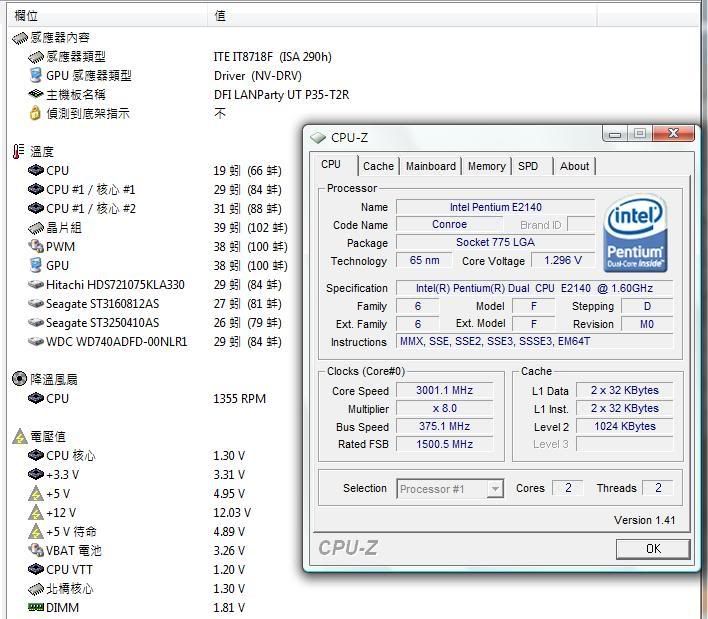Click the CPU core voltage icon
The height and width of the screenshot is (619, 708).
(x=36, y=455)
